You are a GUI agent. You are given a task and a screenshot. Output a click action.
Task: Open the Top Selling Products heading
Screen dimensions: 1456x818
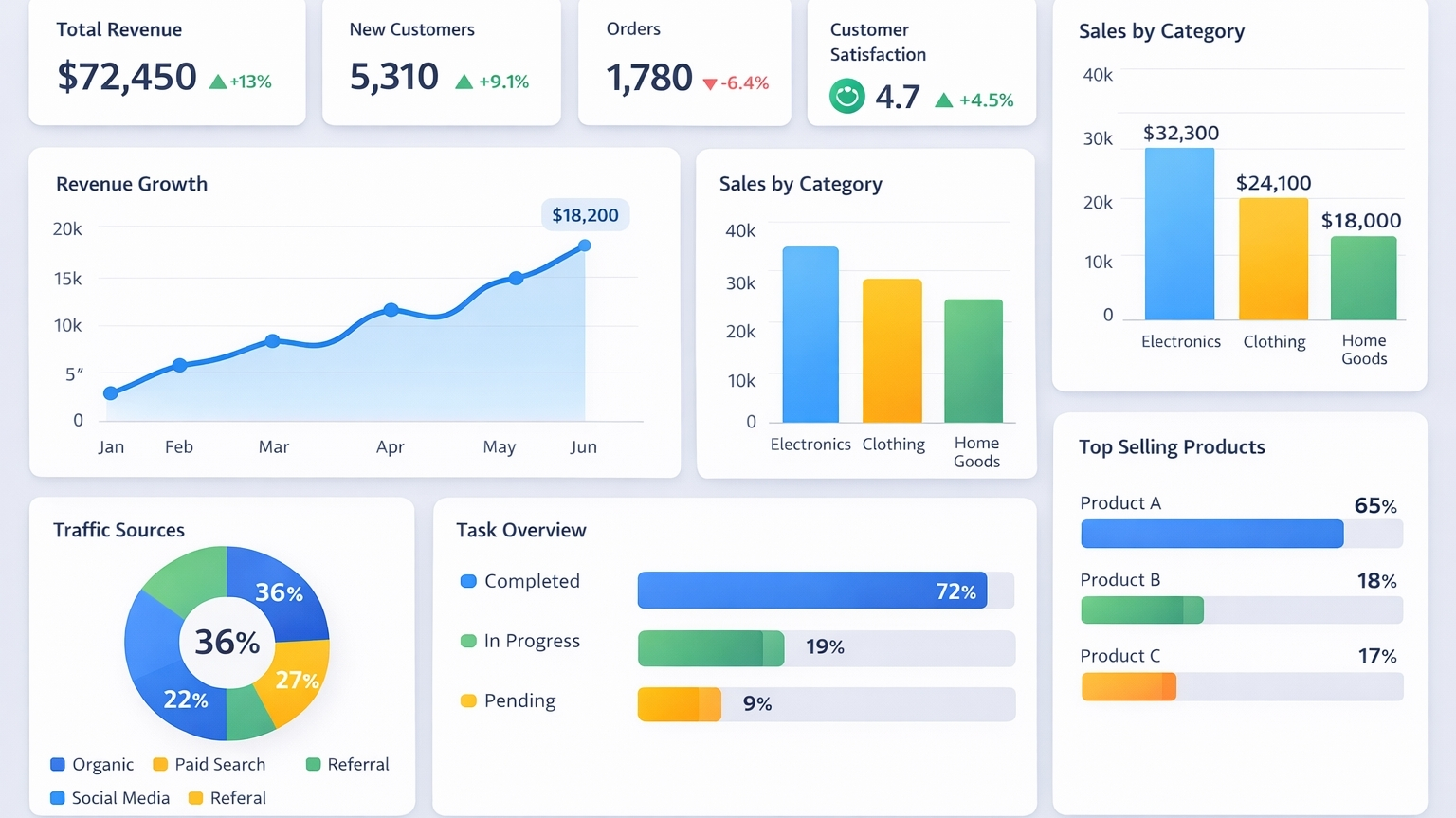point(1172,447)
